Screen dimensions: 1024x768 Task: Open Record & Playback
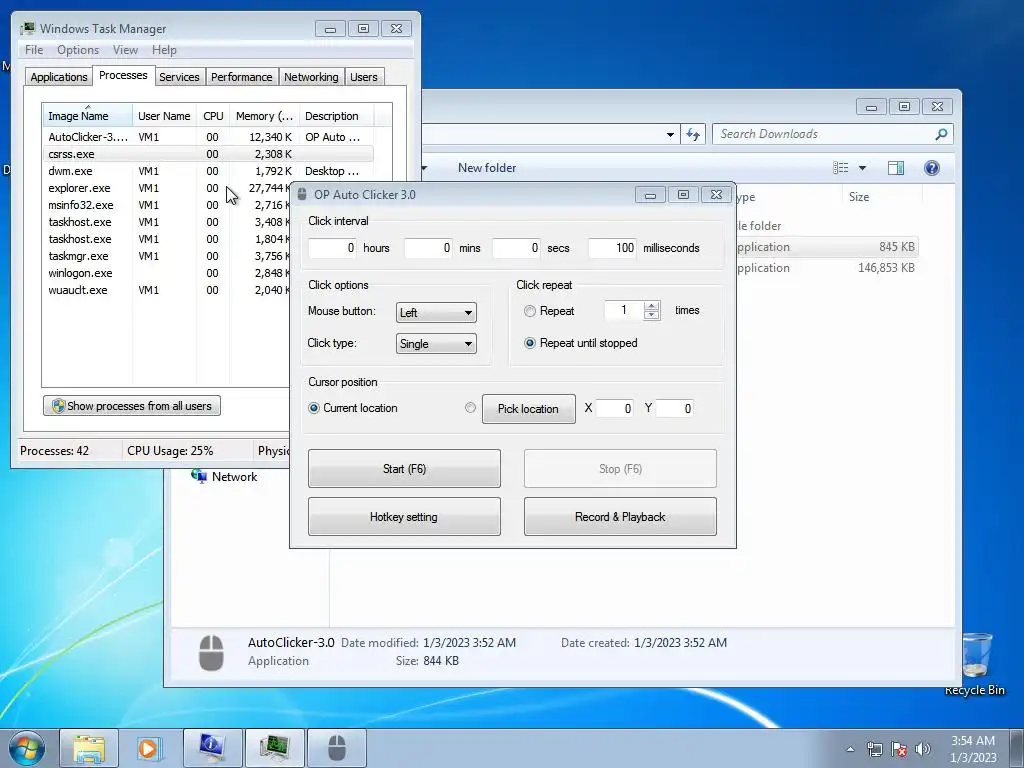[x=620, y=517]
